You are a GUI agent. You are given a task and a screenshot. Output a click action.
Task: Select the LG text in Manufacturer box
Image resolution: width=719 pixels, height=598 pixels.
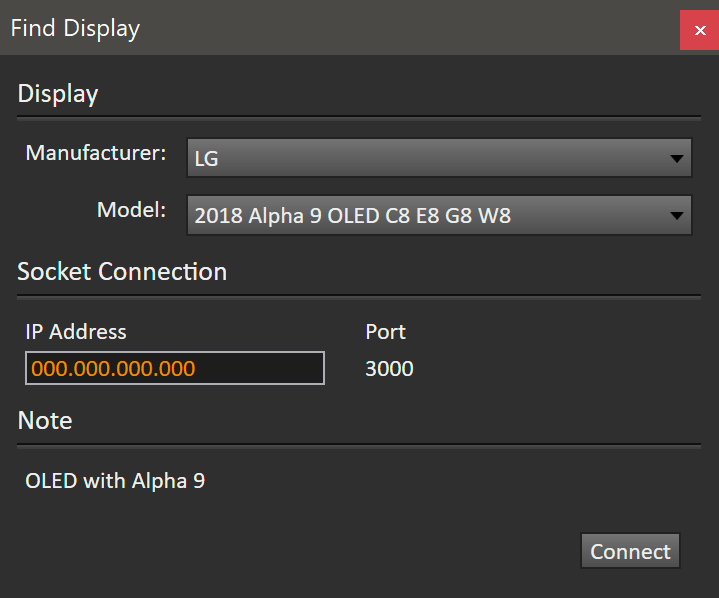pyautogui.click(x=206, y=159)
